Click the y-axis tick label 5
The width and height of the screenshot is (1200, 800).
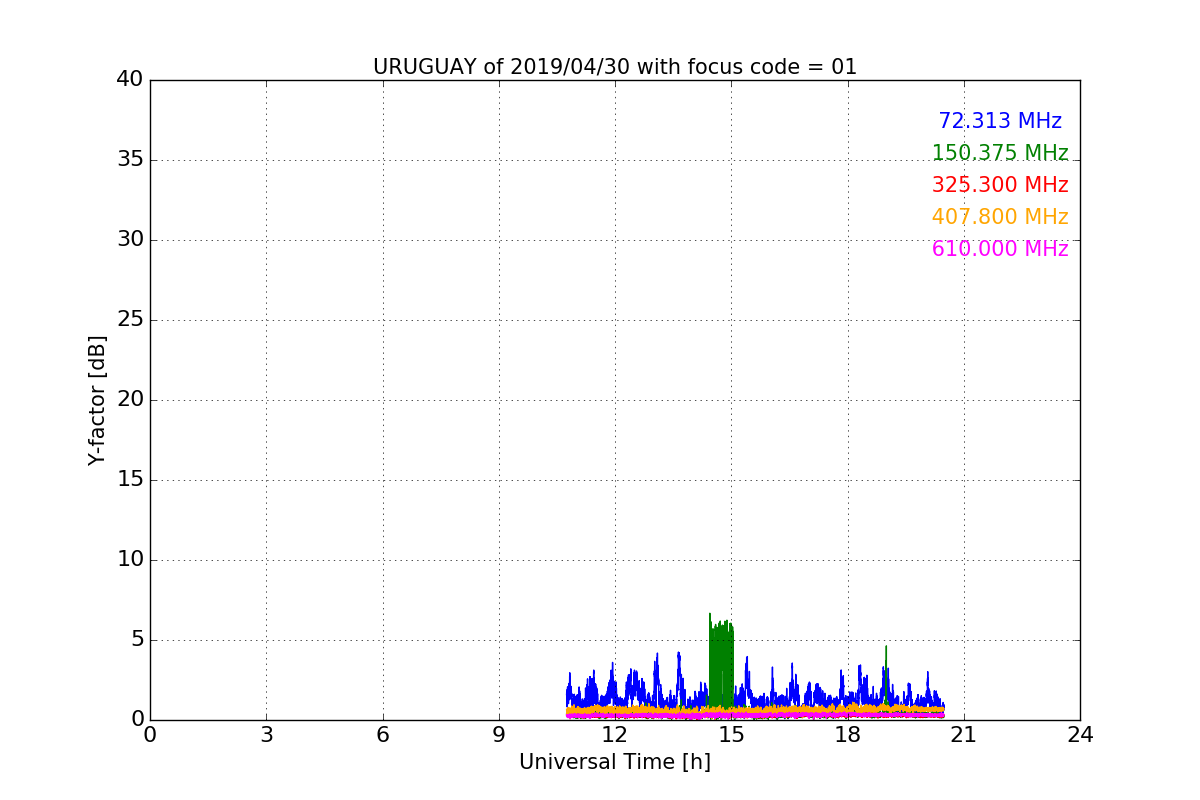point(136,640)
